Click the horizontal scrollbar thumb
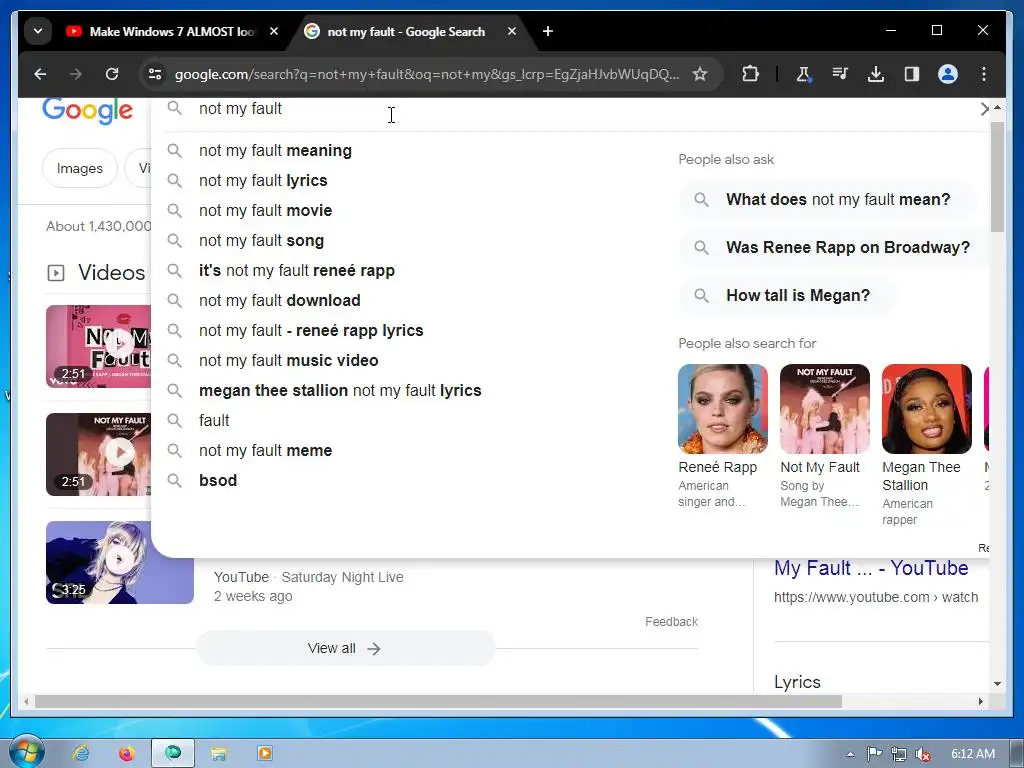The image size is (1024, 768). pos(438,701)
